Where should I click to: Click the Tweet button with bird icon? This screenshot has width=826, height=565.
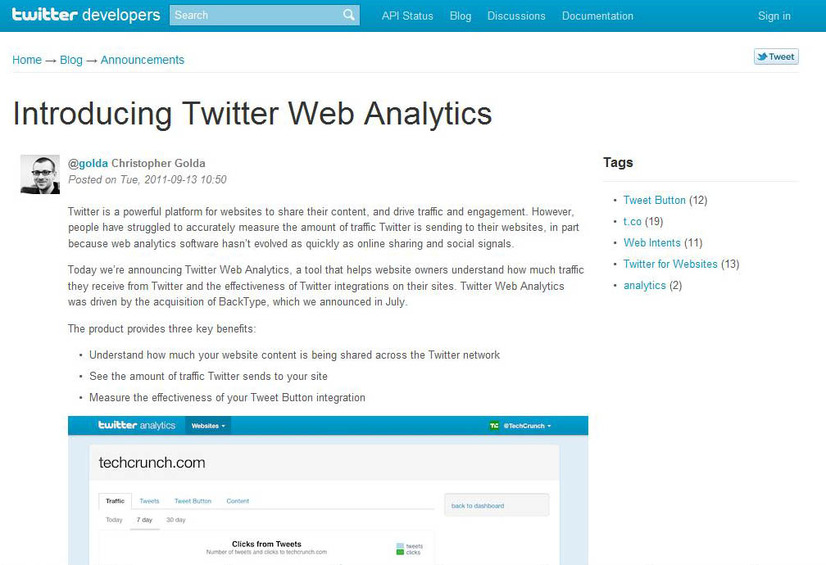776,57
